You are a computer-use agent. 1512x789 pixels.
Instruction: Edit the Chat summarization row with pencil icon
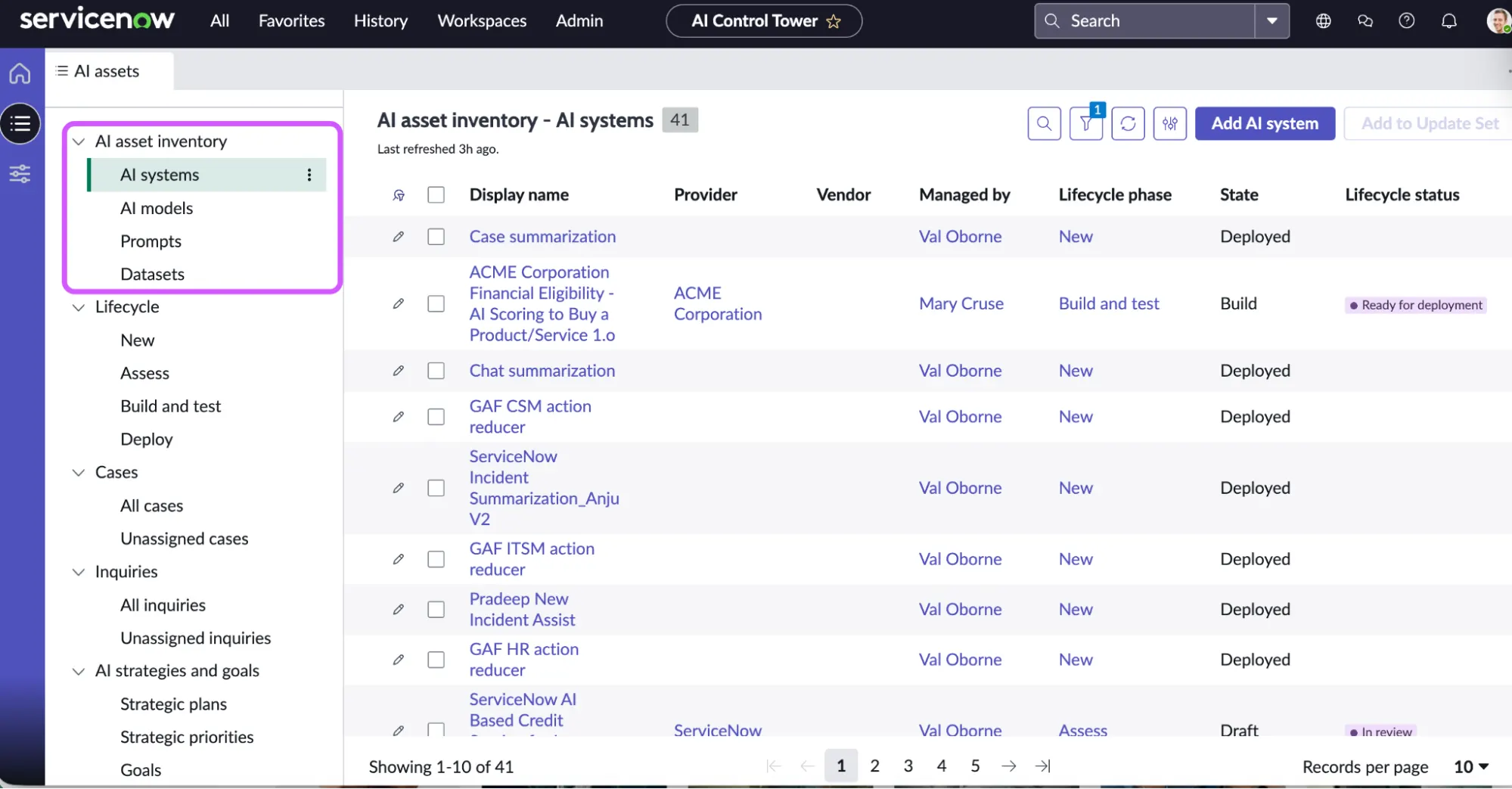coord(399,371)
